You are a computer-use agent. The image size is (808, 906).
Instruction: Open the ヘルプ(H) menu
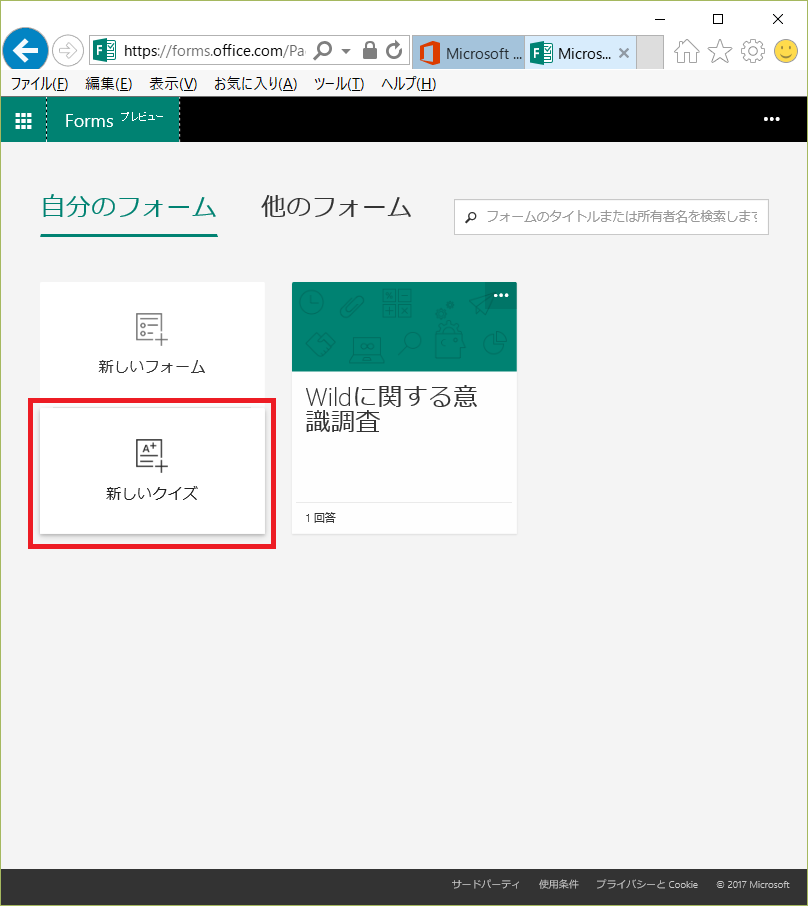(x=409, y=84)
